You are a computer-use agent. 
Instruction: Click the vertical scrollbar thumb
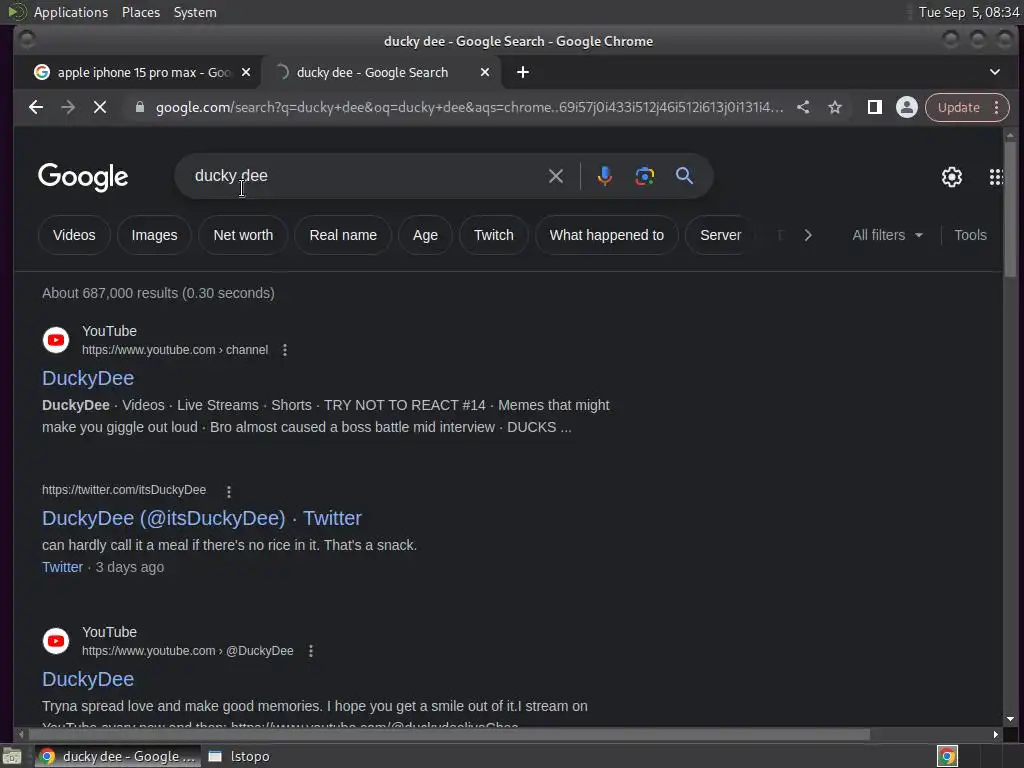click(1010, 209)
